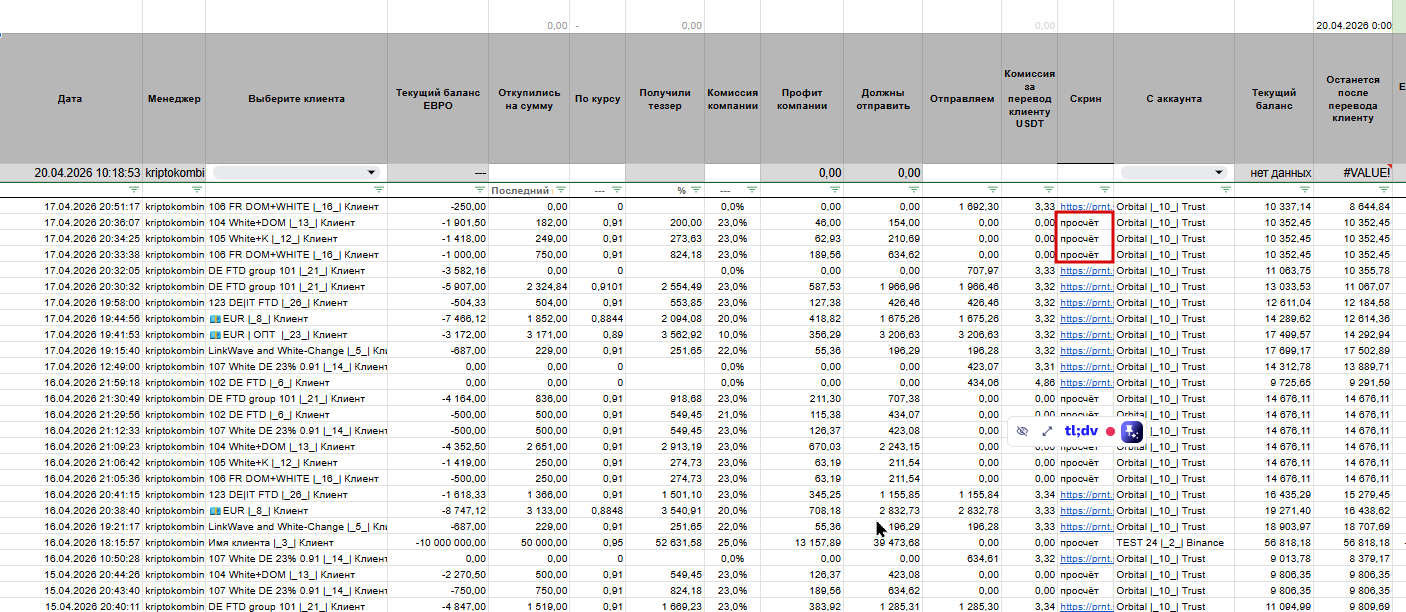Screen dimensions: 1406x612
Task: Select client cell '123 DE|IT FTD' dated 17.04.2026 19:58:00
Action: click(296, 302)
